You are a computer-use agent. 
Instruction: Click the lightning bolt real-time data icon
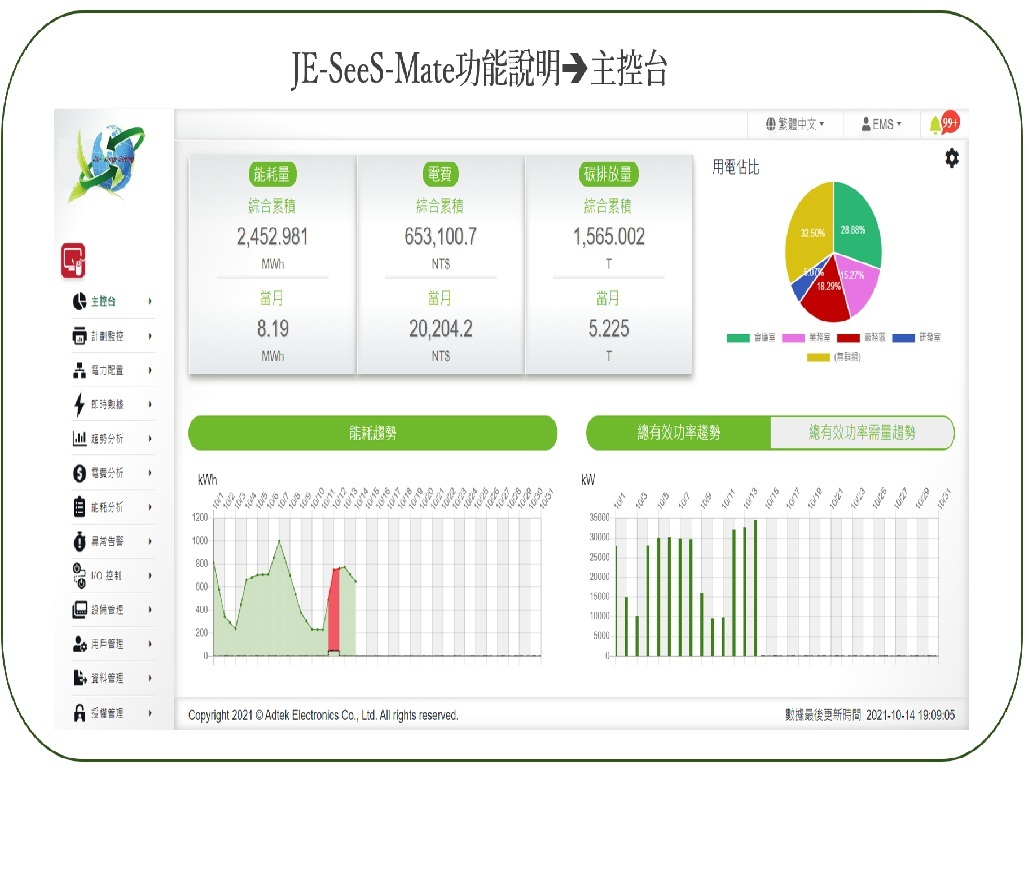(x=80, y=404)
